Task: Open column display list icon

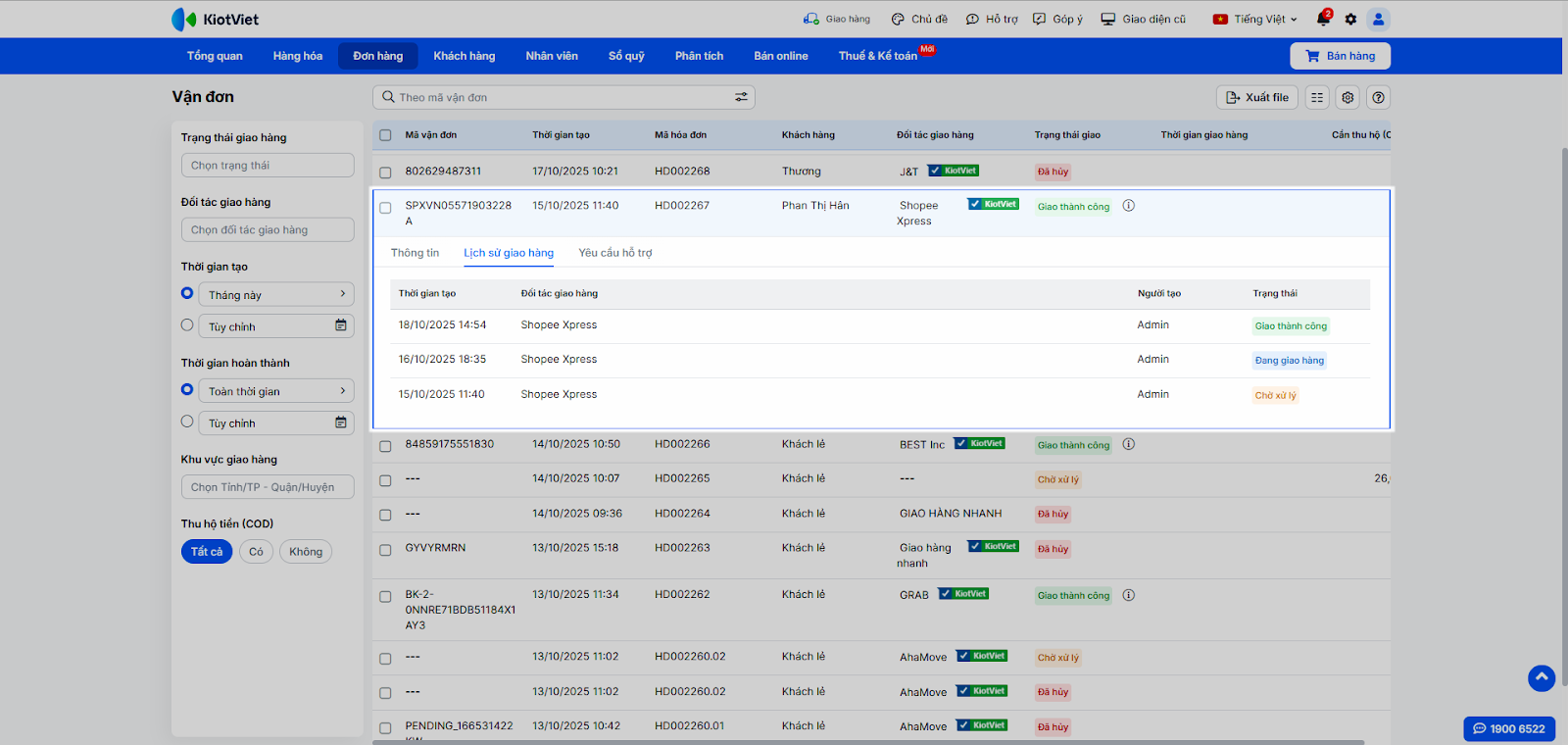Action: [1317, 97]
